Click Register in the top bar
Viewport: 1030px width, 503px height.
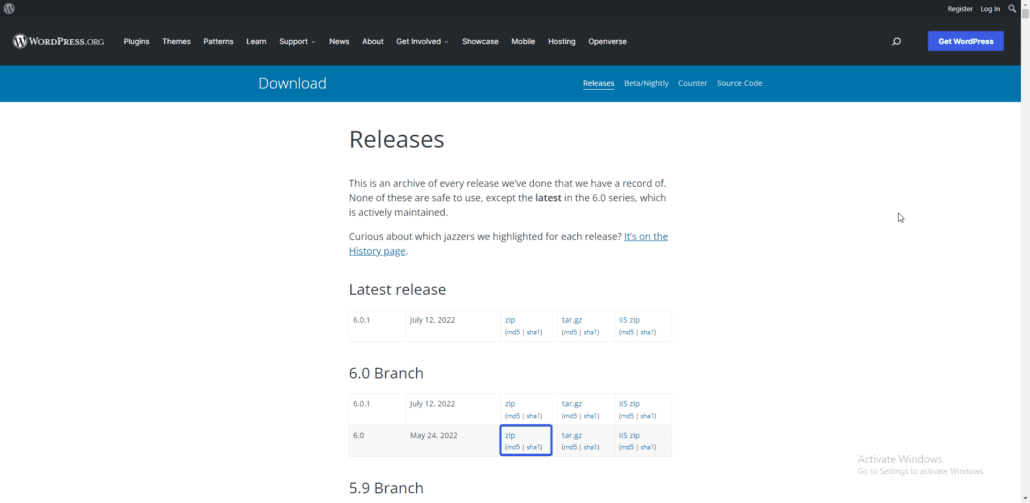click(960, 9)
